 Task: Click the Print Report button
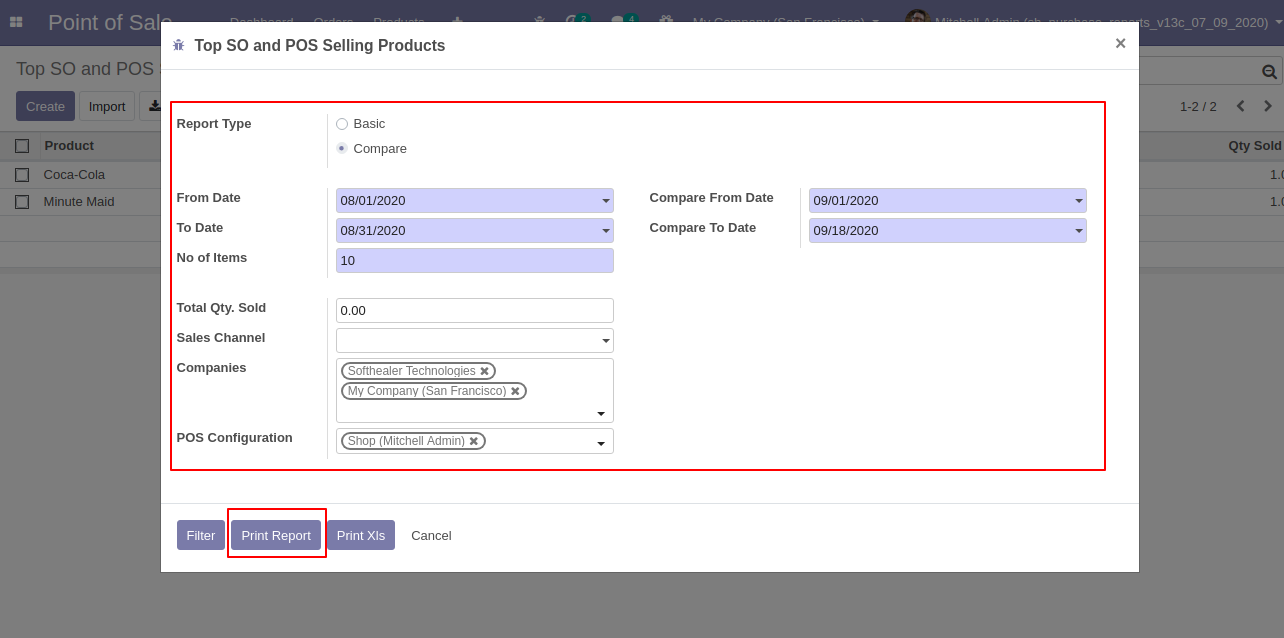[x=276, y=535]
